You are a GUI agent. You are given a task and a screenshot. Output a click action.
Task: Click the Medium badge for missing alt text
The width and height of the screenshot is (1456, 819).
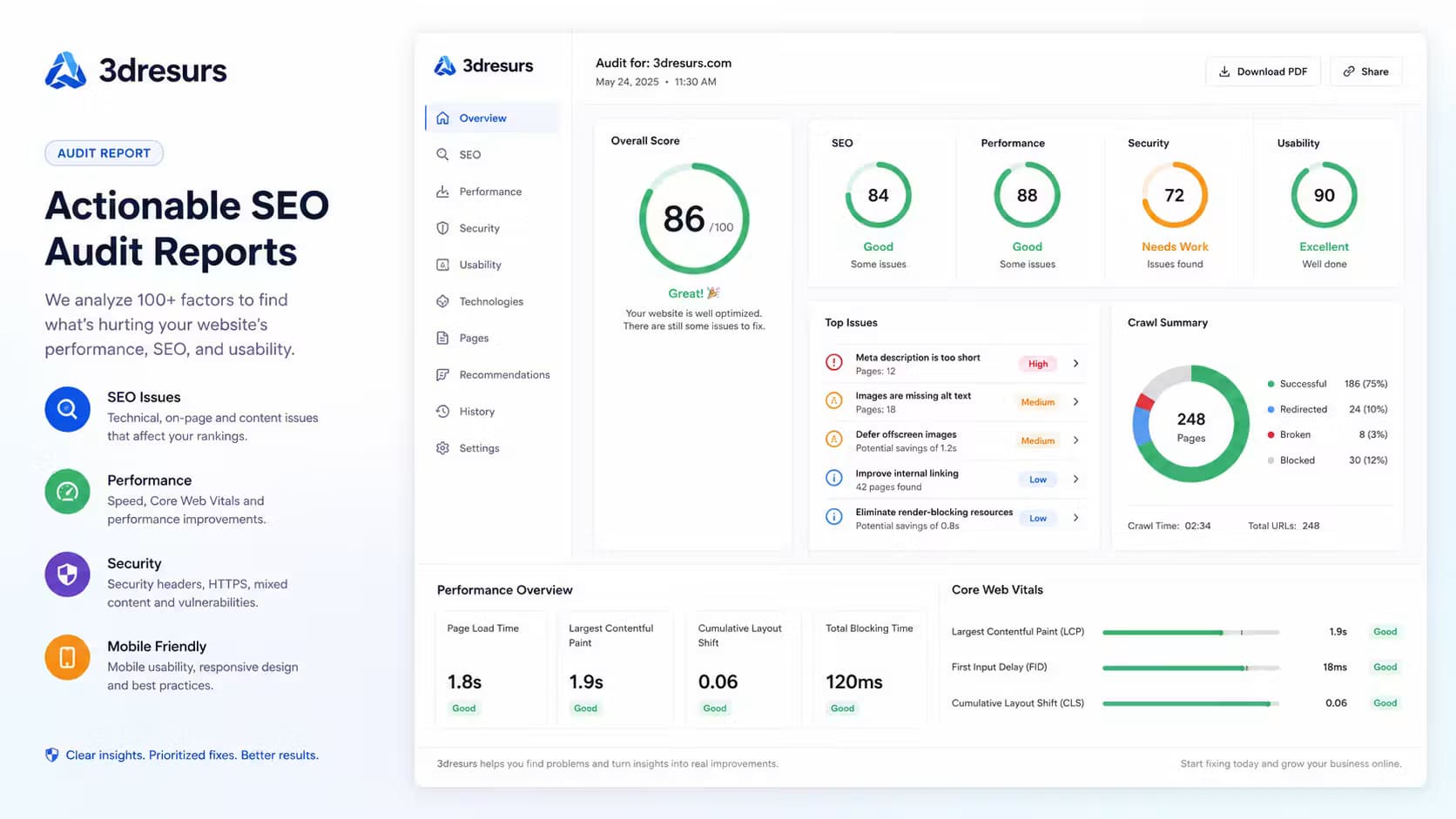coord(1038,402)
